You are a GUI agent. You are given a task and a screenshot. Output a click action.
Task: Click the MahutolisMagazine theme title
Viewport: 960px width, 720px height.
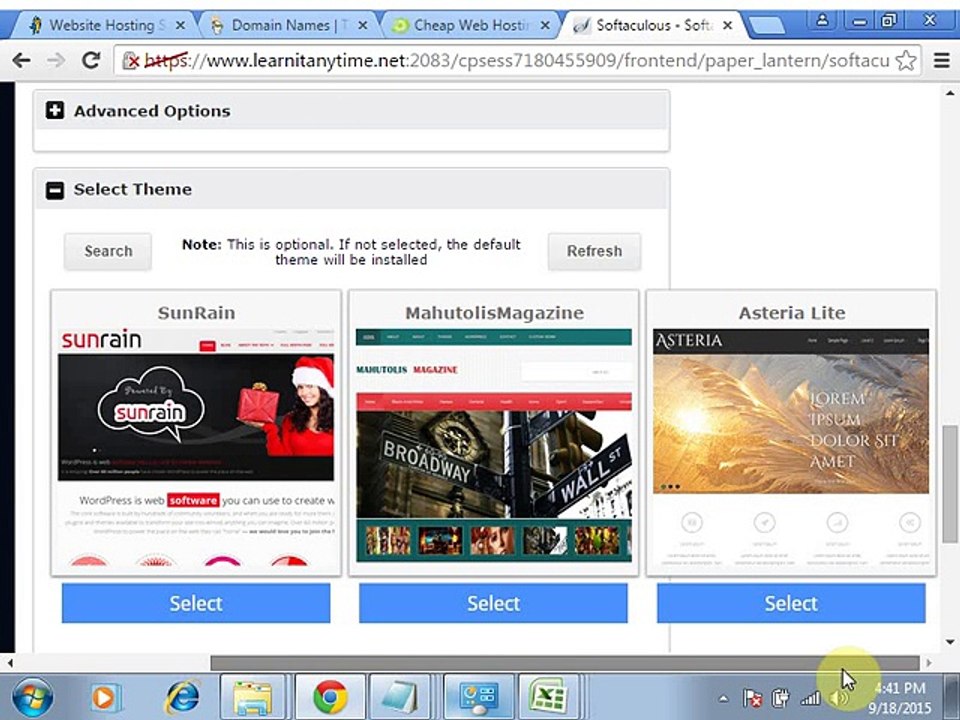point(494,313)
